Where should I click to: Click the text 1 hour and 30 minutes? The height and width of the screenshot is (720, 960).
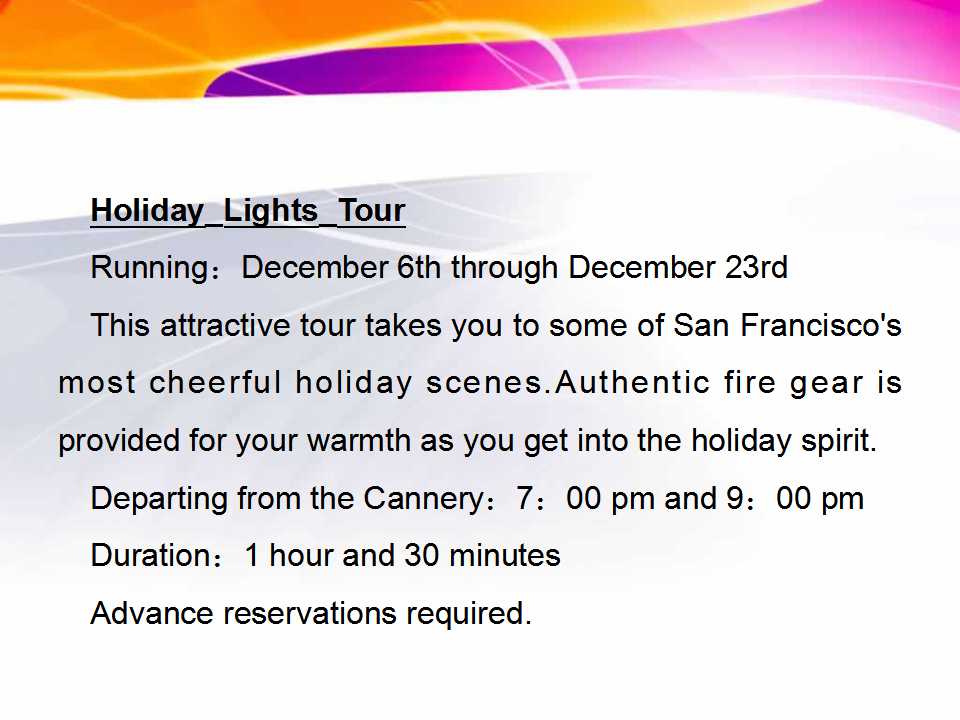pyautogui.click(x=402, y=556)
